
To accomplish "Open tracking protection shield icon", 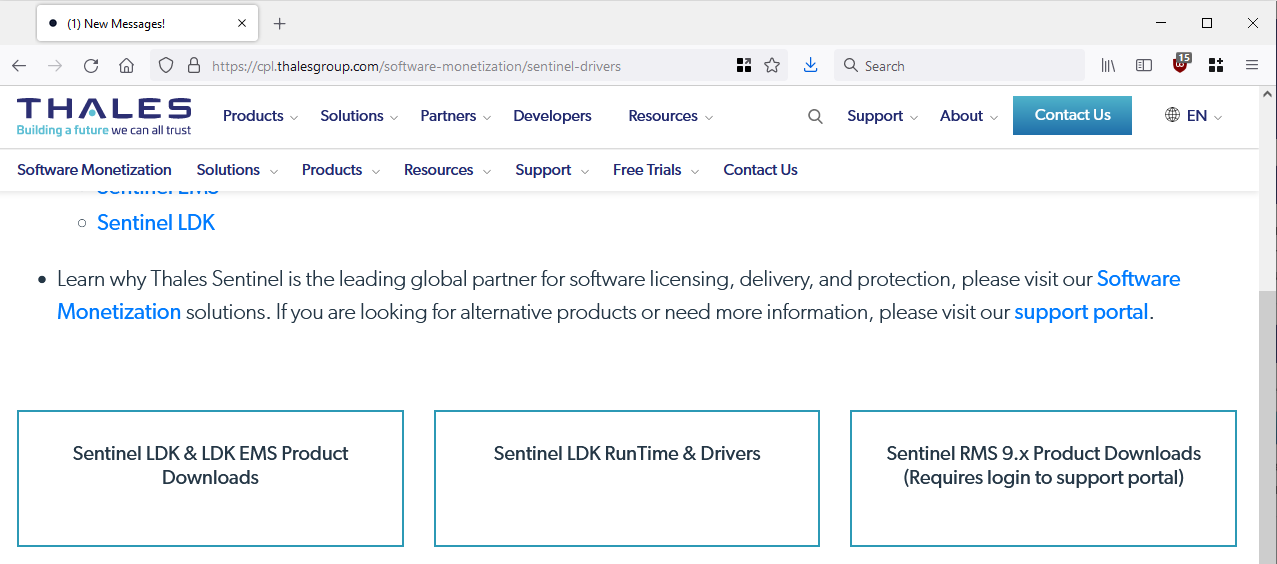I will (167, 66).
